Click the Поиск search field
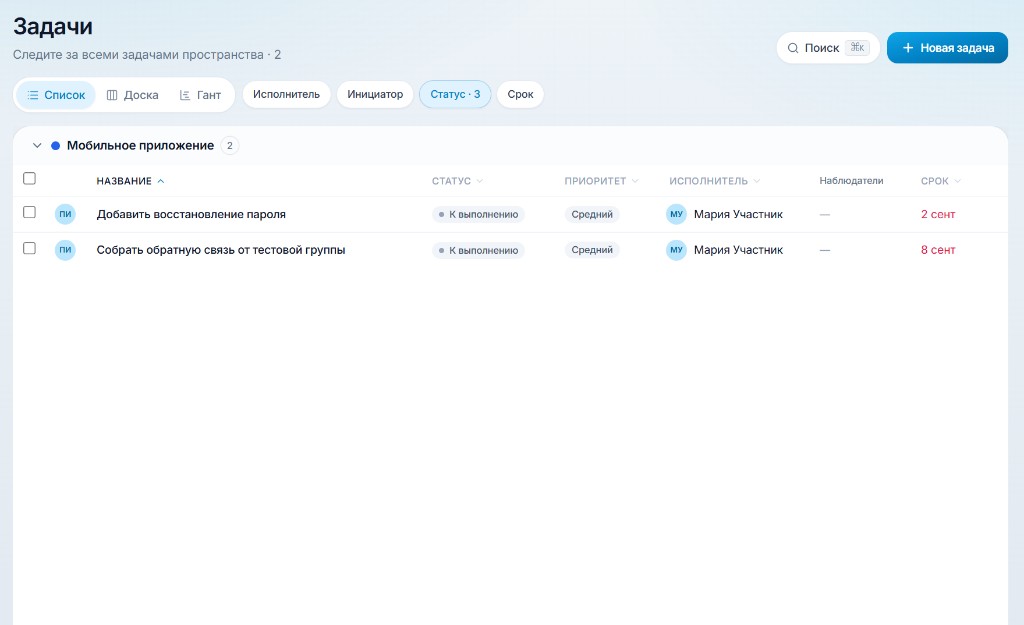The image size is (1024, 625). pyautogui.click(x=828, y=48)
